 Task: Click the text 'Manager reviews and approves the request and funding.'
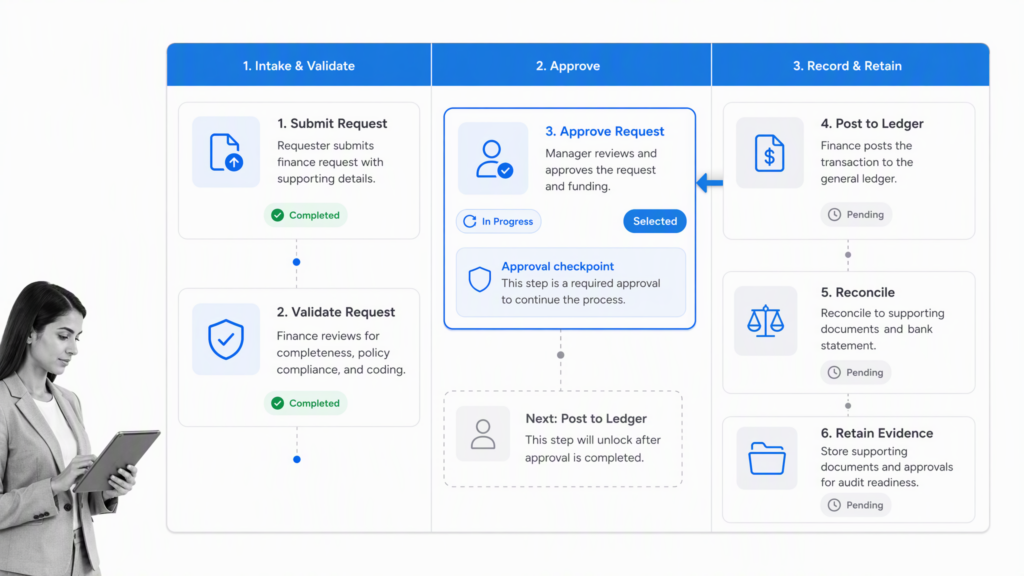click(601, 170)
